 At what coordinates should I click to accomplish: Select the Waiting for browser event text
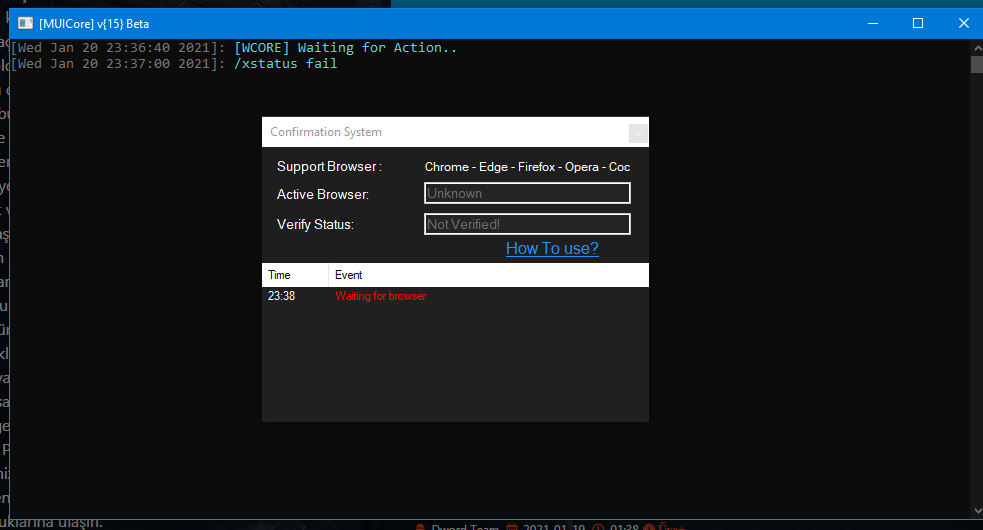(x=381, y=296)
